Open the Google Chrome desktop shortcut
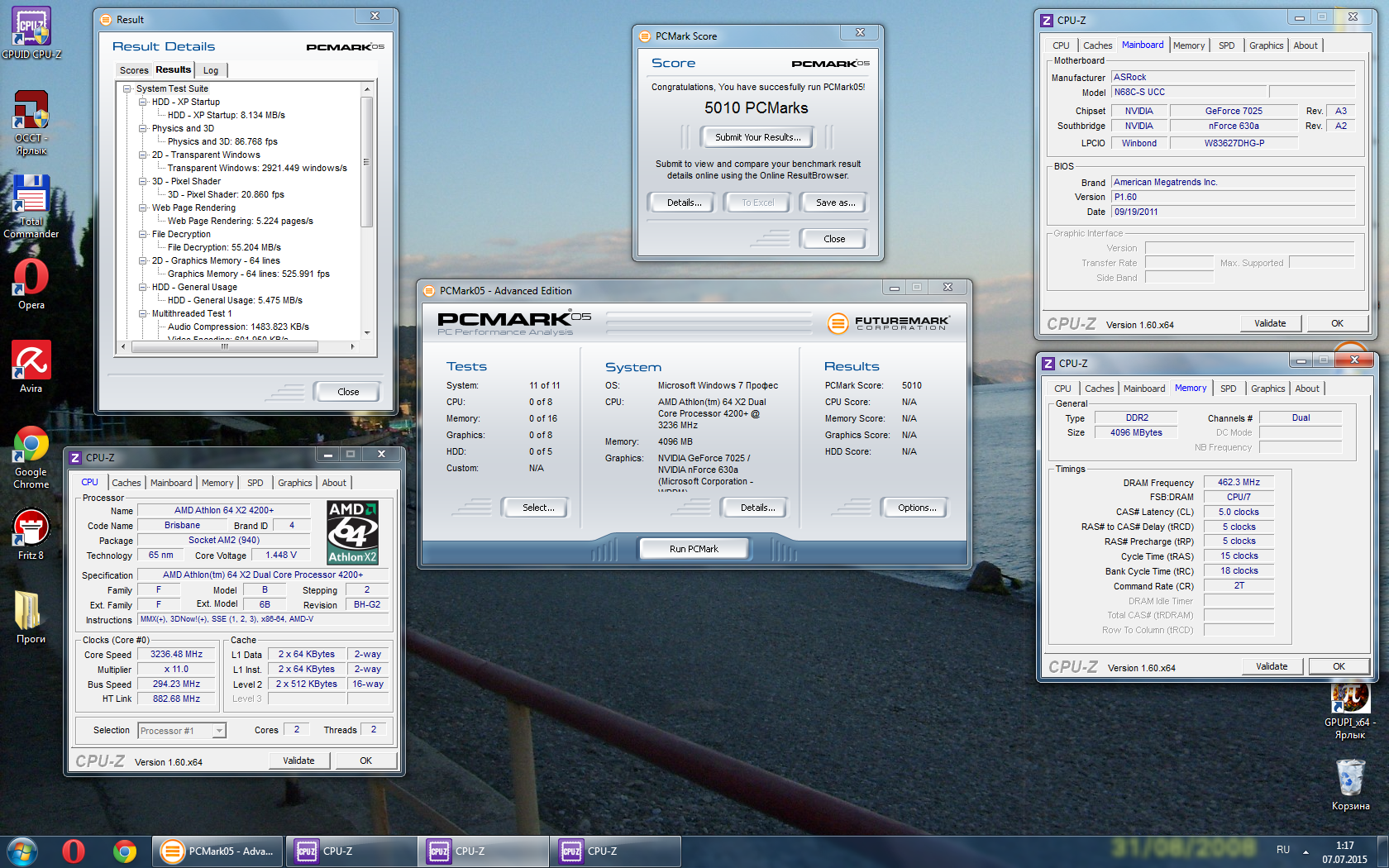This screenshot has width=1389, height=868. coord(31,457)
